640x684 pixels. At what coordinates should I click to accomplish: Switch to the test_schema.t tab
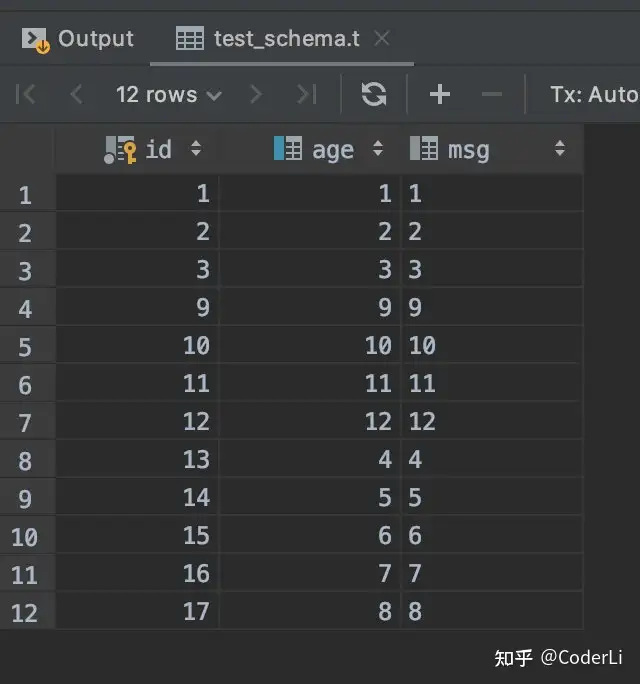285,39
